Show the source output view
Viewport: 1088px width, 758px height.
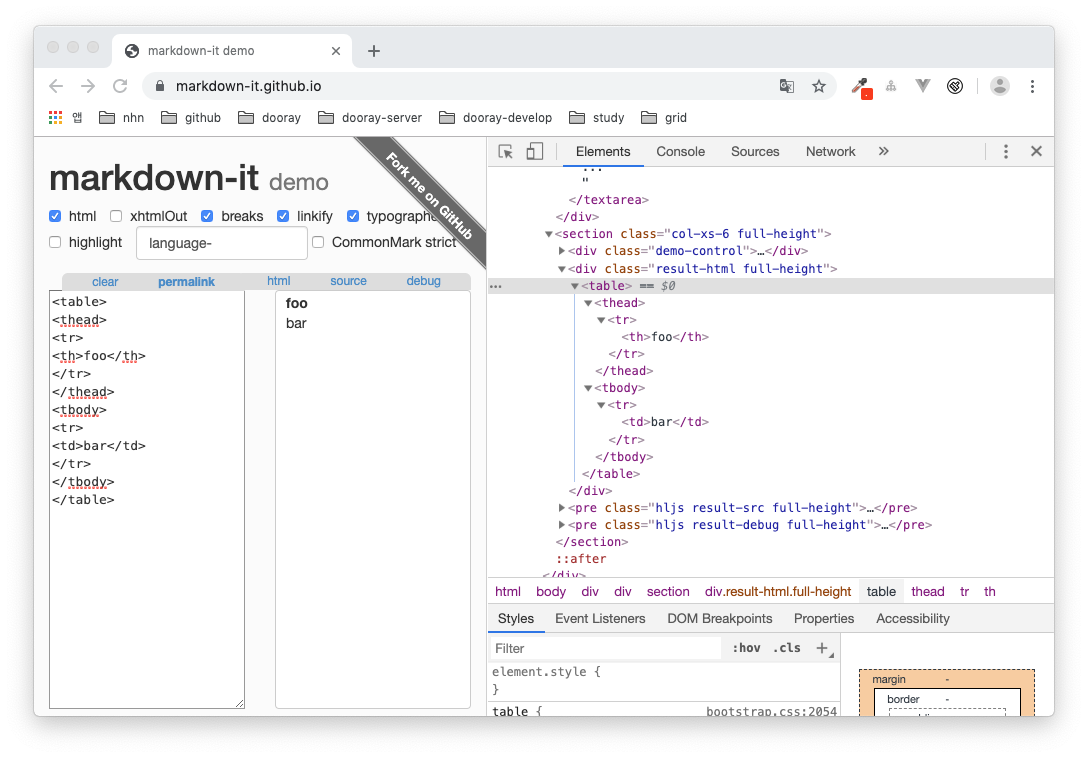pyautogui.click(x=348, y=281)
